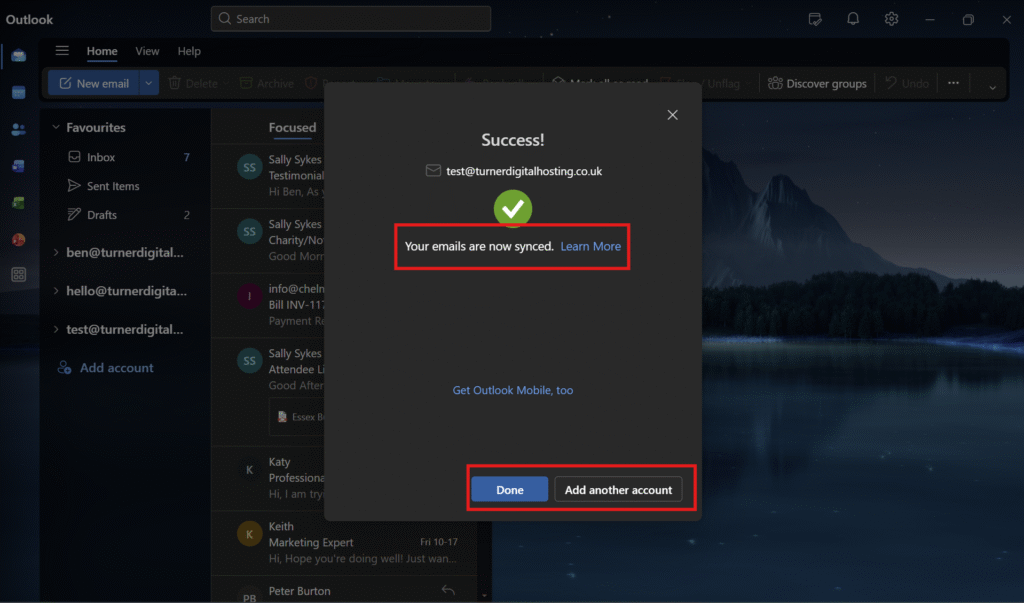This screenshot has height=603, width=1024.
Task: Open the Help tab
Action: click(x=189, y=51)
